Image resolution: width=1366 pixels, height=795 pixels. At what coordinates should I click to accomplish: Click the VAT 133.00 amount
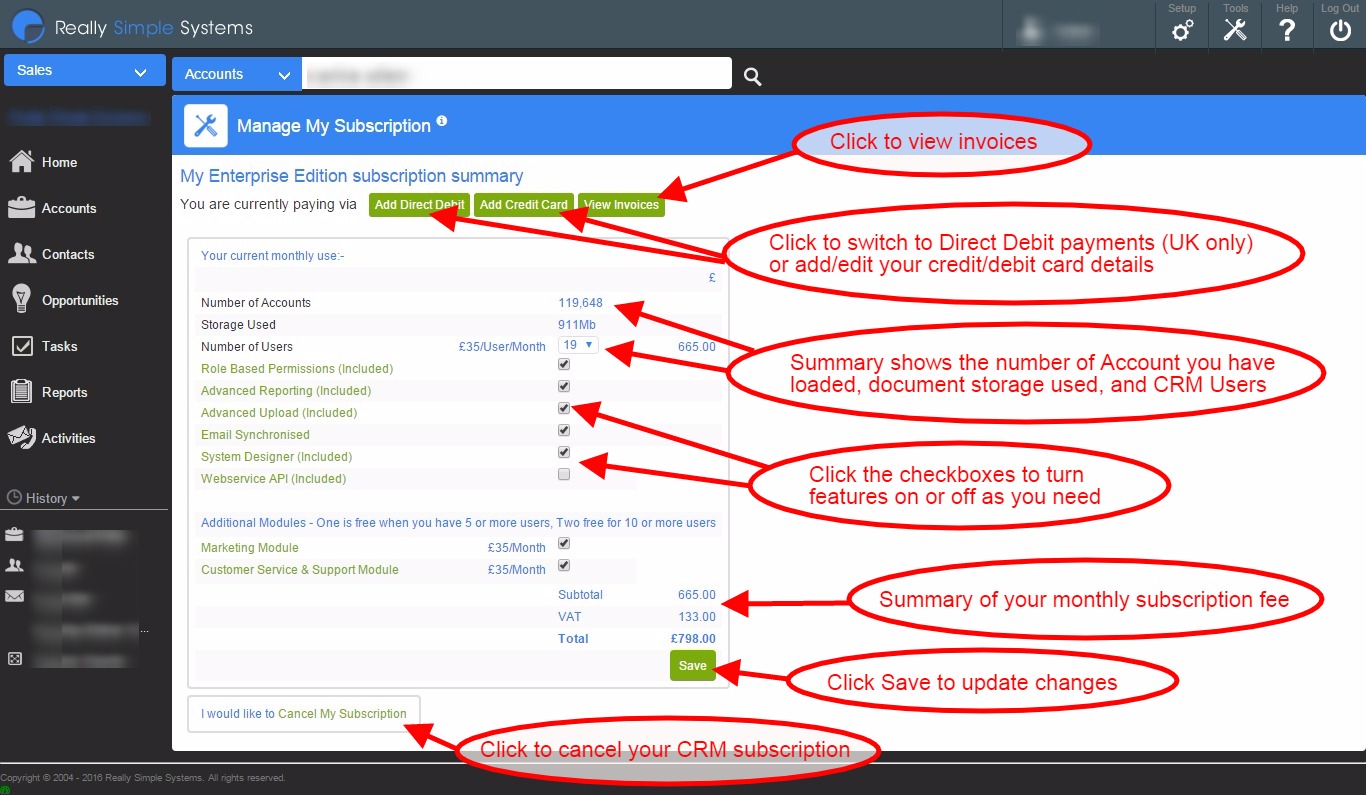(x=697, y=617)
